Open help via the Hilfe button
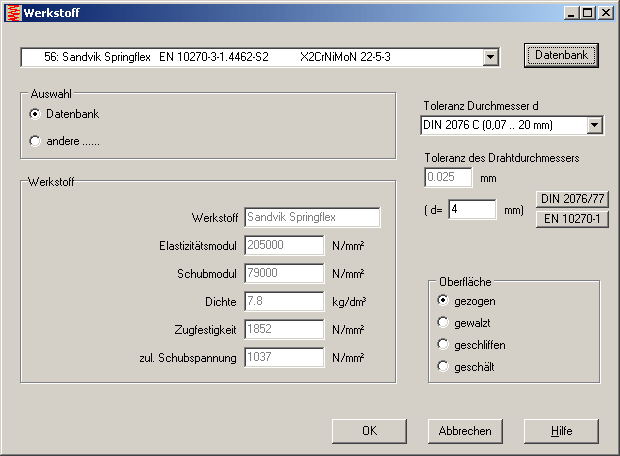Viewport: 620px width, 456px height. pos(561,431)
